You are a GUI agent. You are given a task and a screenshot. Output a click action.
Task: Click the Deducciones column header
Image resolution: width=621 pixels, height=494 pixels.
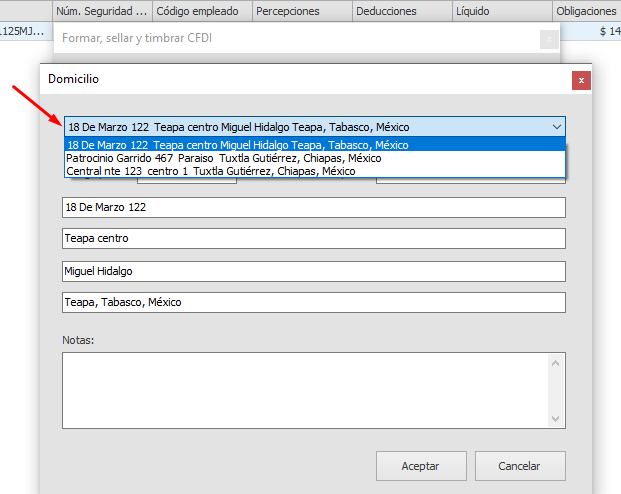tap(400, 11)
